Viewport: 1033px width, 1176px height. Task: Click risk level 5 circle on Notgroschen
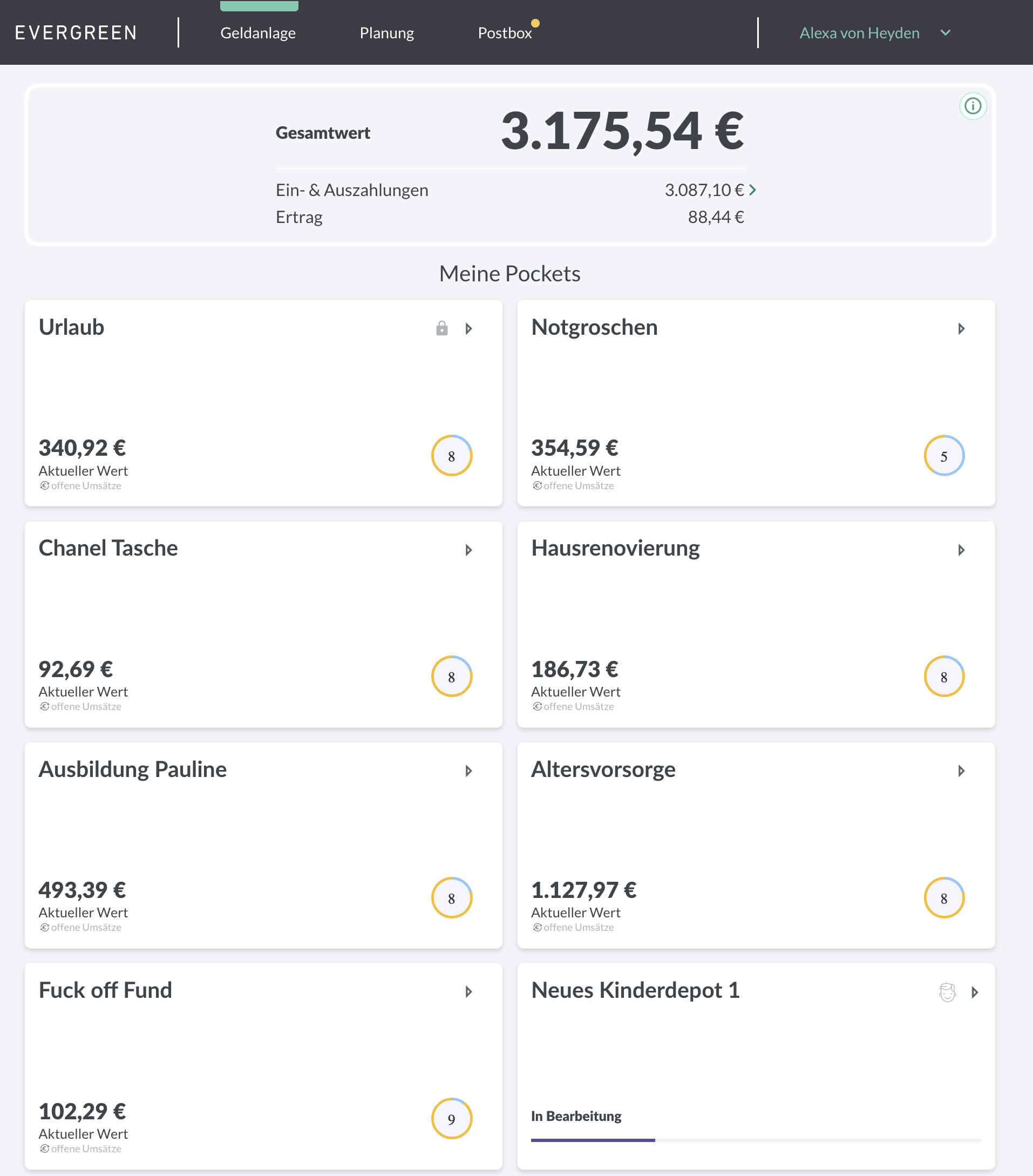pos(943,456)
